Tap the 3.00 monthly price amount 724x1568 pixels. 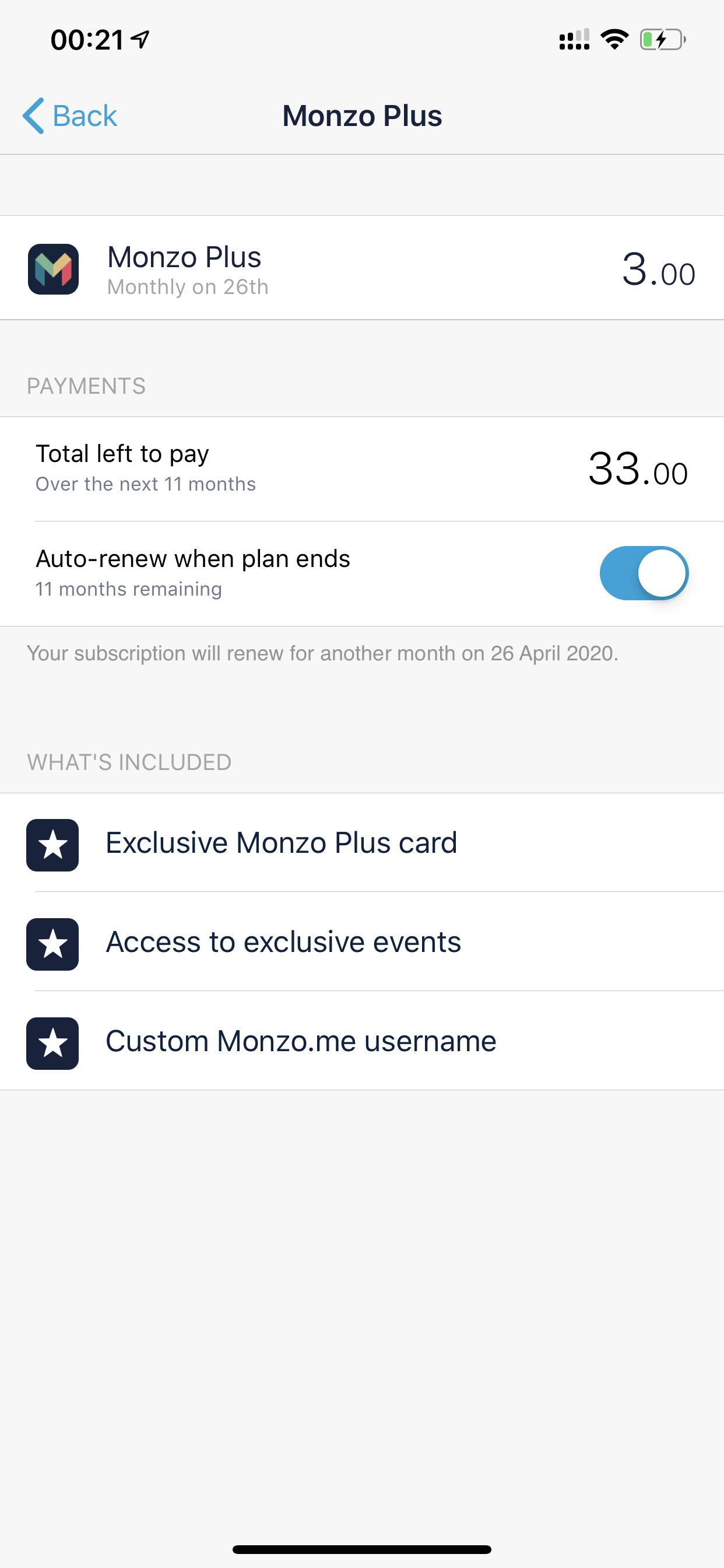point(658,271)
